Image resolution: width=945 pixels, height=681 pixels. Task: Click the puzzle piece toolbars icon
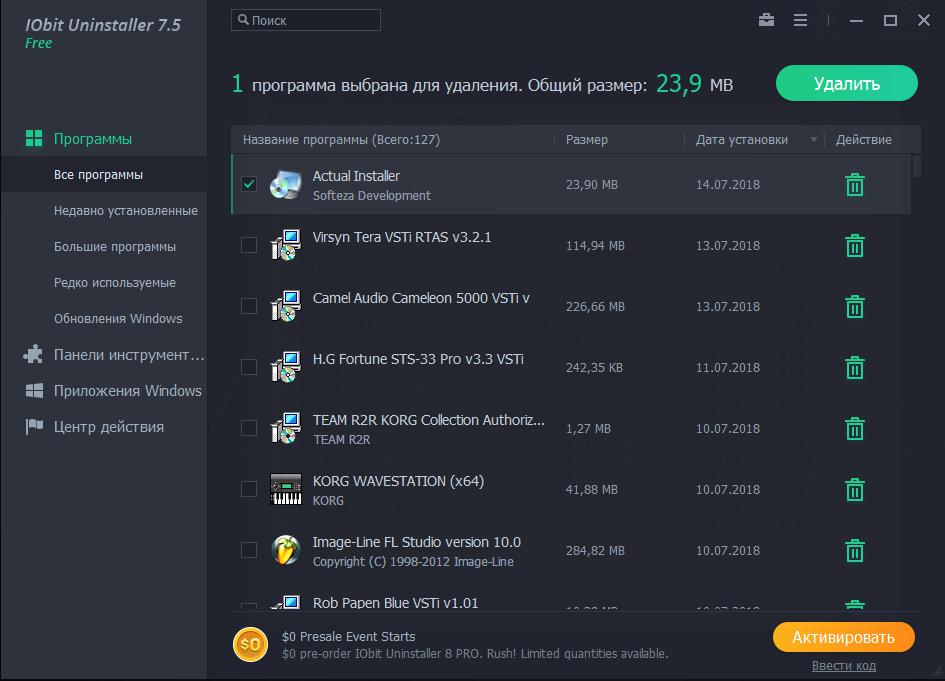pos(33,354)
